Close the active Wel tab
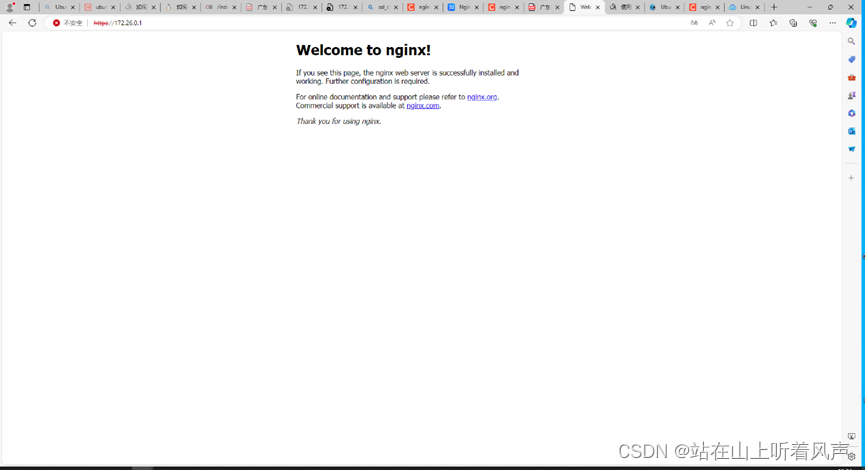The width and height of the screenshot is (865, 470). click(x=597, y=8)
